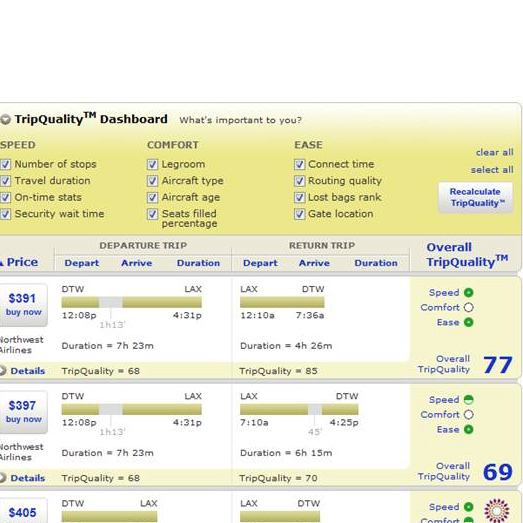Toggle the Gate location checkbox
523x523 pixels.
(300, 214)
